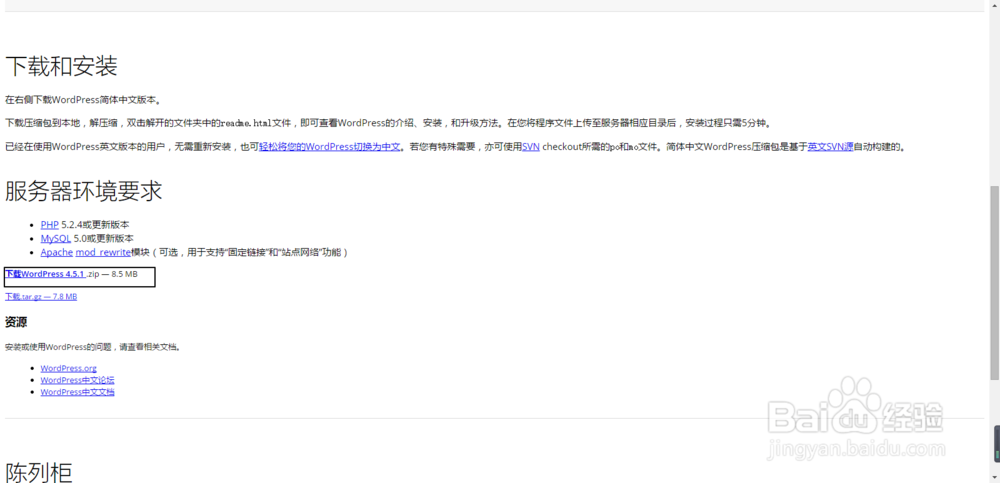Click the 陈列柜 heading

click(39, 472)
